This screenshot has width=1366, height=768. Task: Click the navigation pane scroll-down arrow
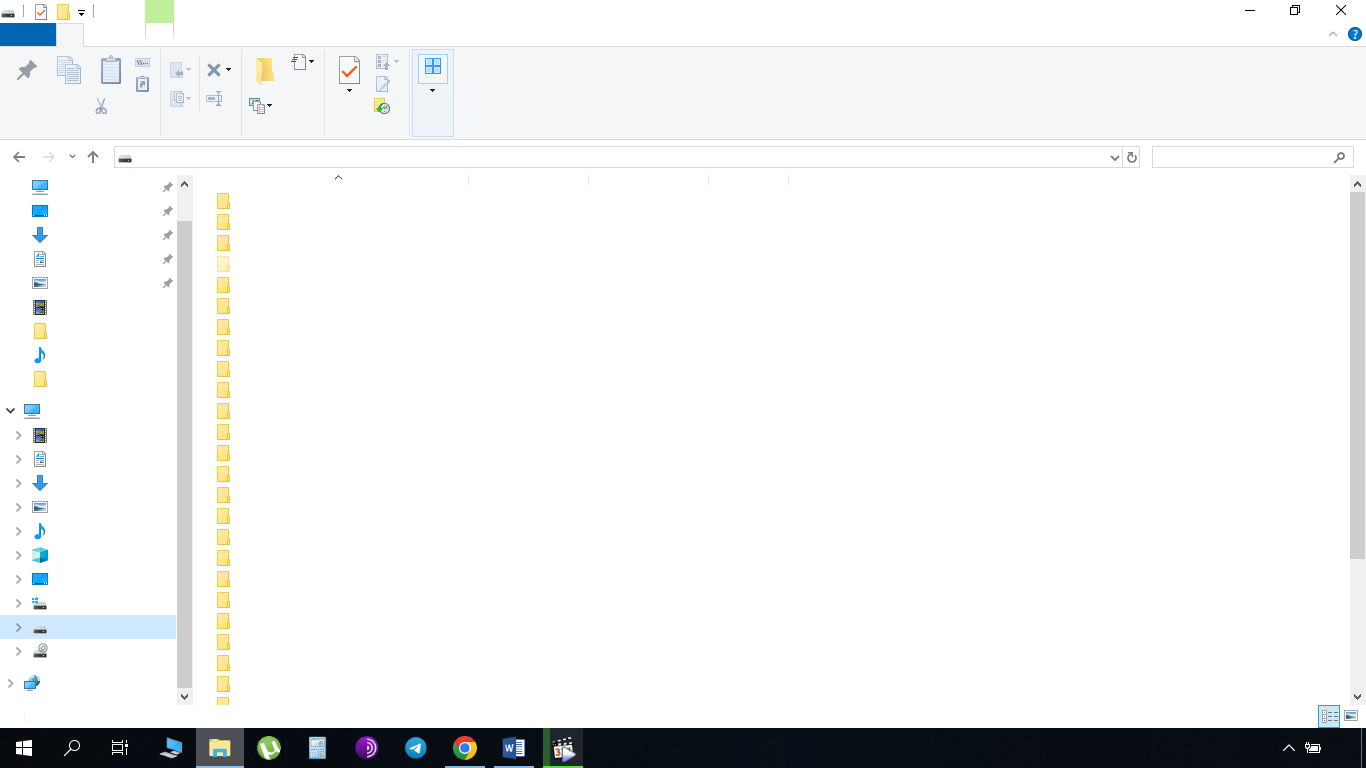184,696
